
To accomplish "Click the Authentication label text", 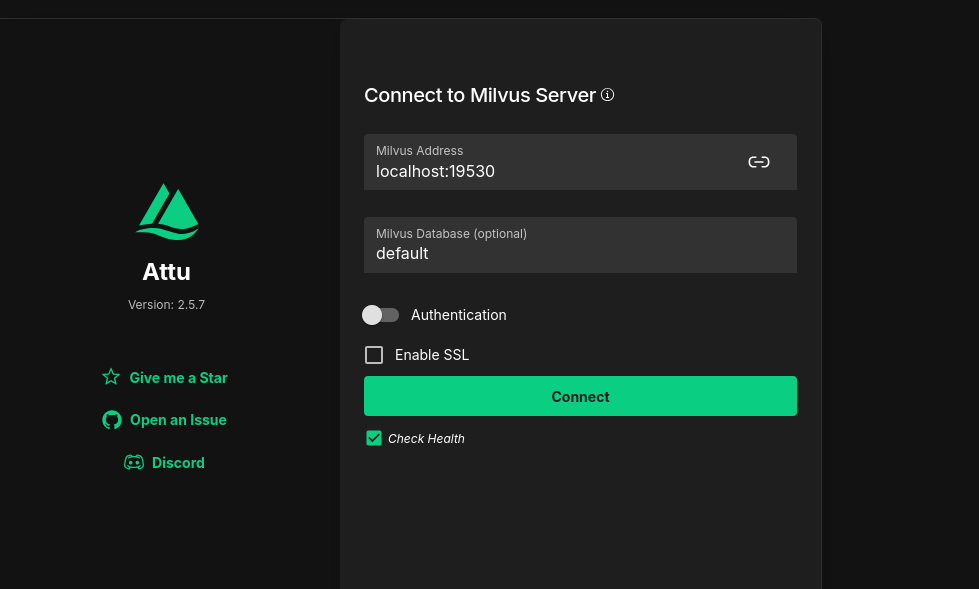I will (458, 315).
